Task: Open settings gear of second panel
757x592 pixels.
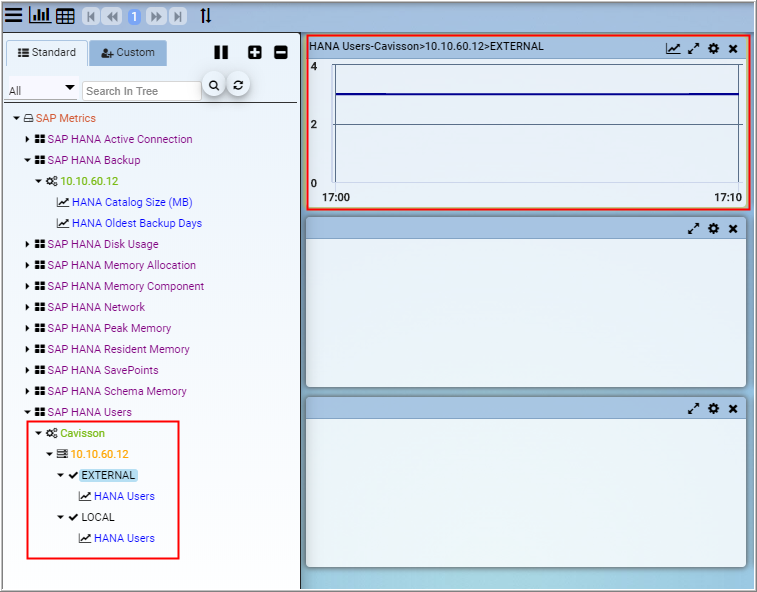Action: (x=713, y=229)
